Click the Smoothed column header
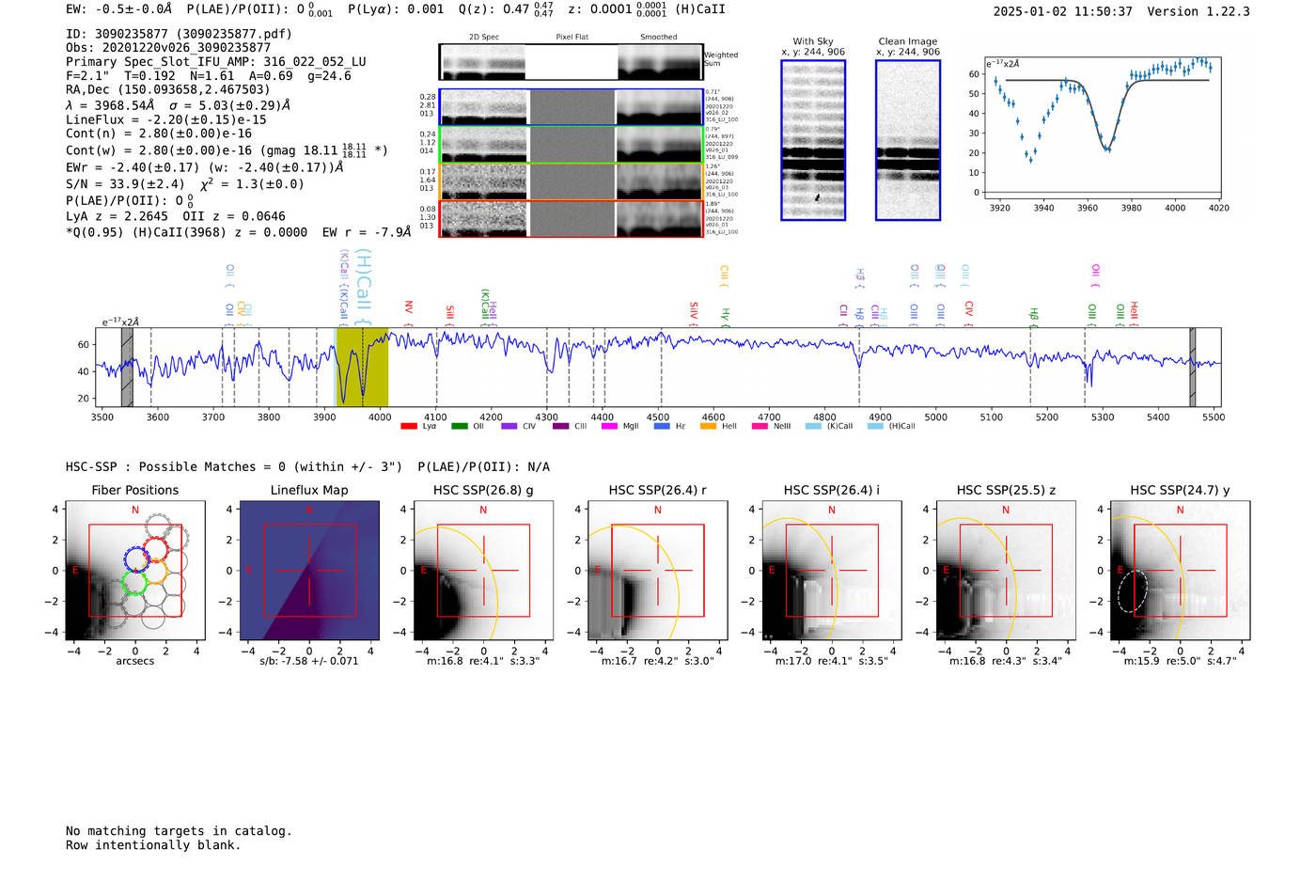1316x896 pixels. [659, 38]
